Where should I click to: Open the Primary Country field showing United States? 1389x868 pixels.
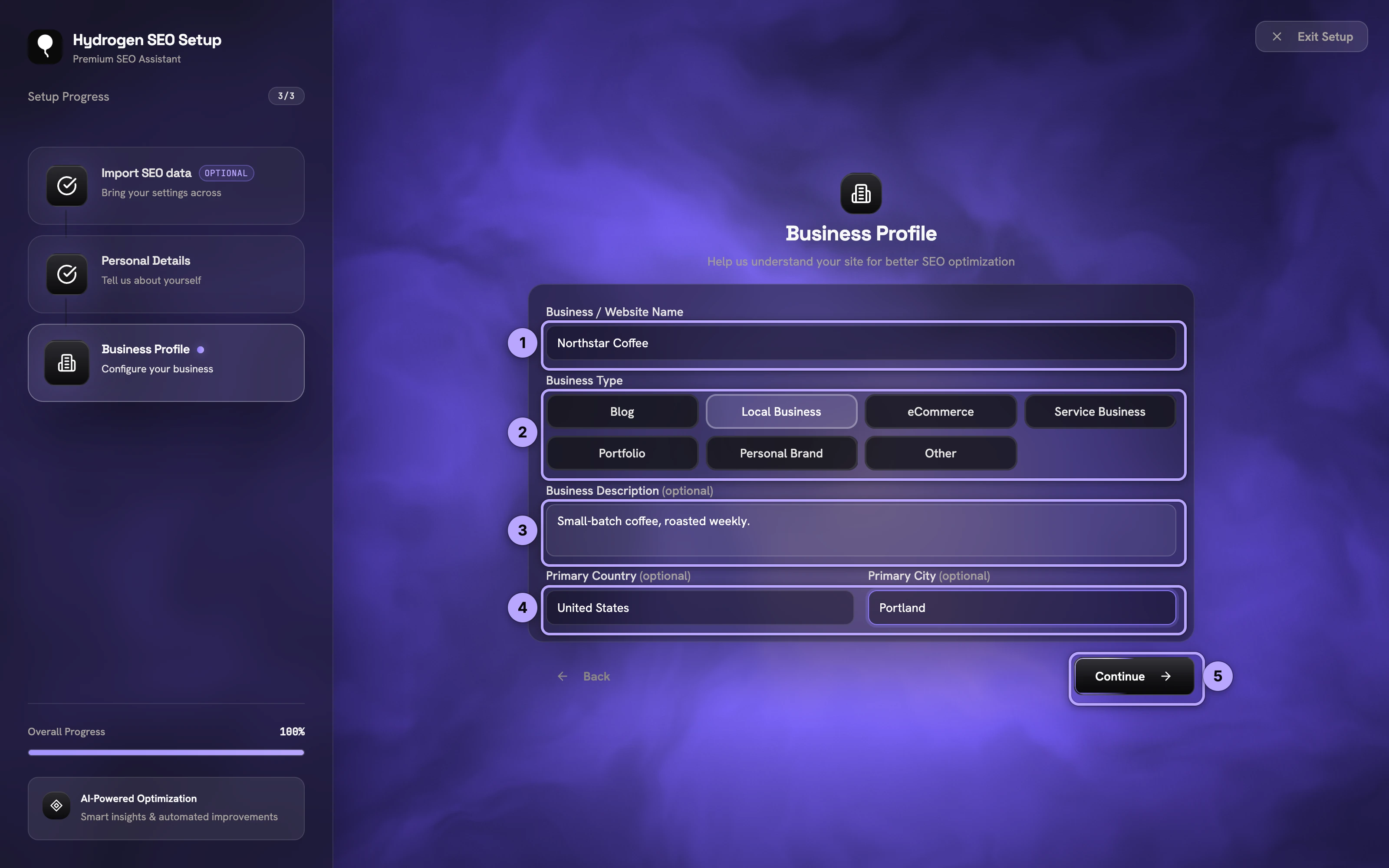coord(700,607)
